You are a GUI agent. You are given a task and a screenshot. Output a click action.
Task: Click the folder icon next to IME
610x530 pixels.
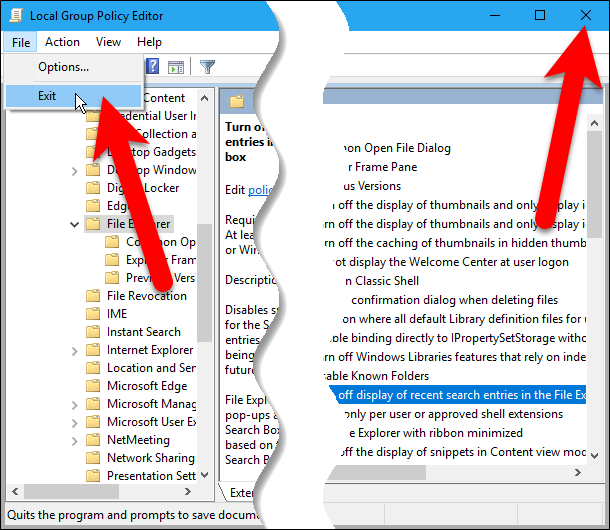[x=93, y=314]
